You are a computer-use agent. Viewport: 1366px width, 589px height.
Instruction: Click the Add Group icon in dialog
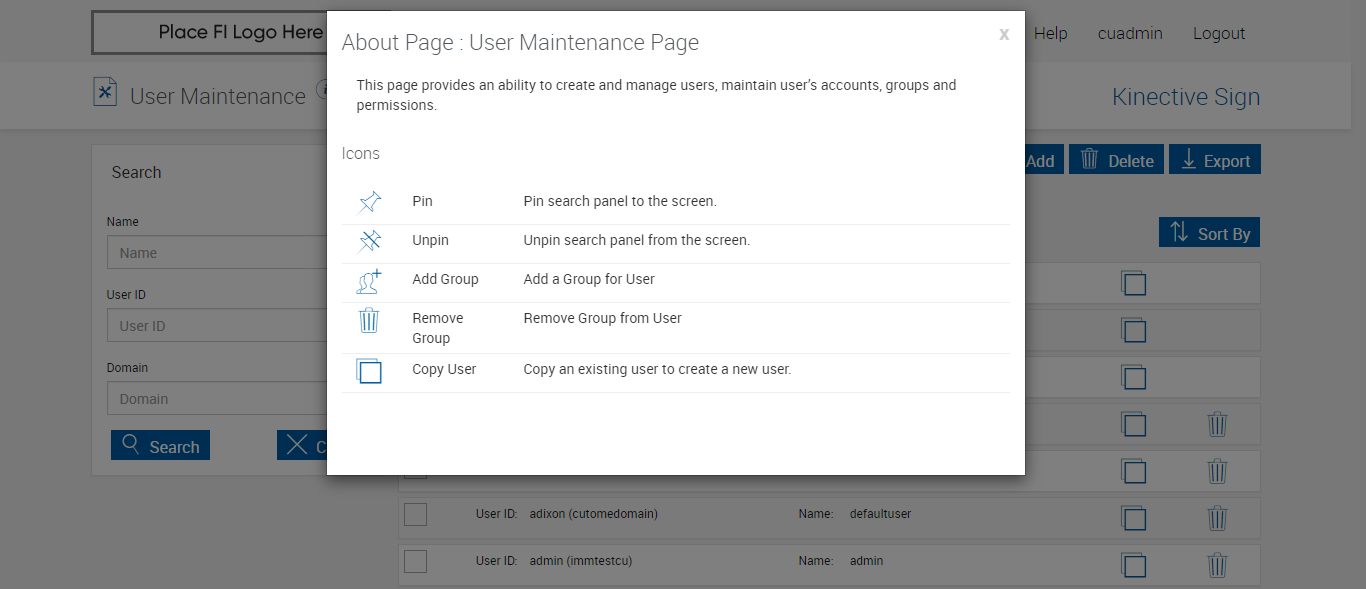pyautogui.click(x=369, y=281)
